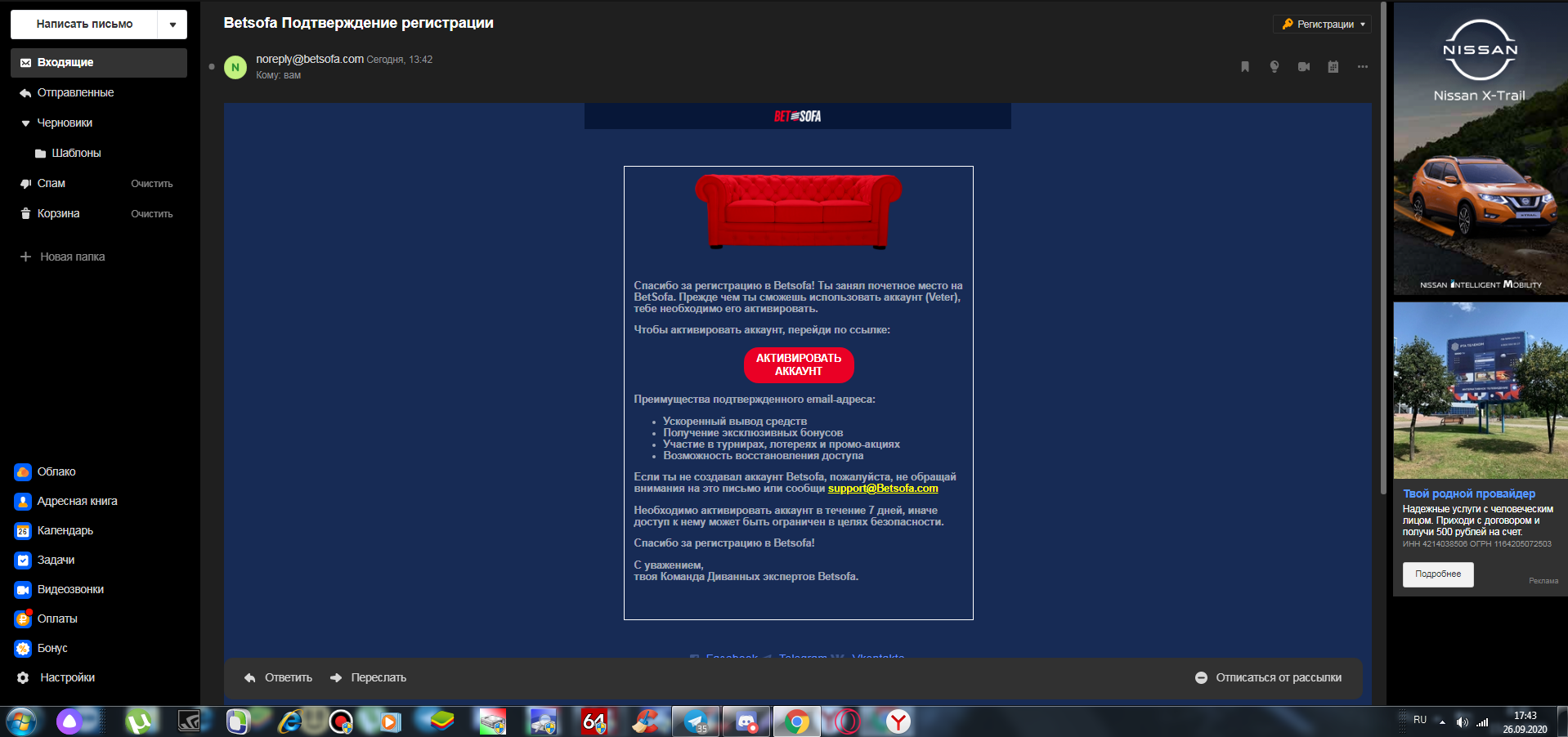Switch to Telegram in the taskbar
This screenshot has height=737, width=1568.
coord(696,721)
